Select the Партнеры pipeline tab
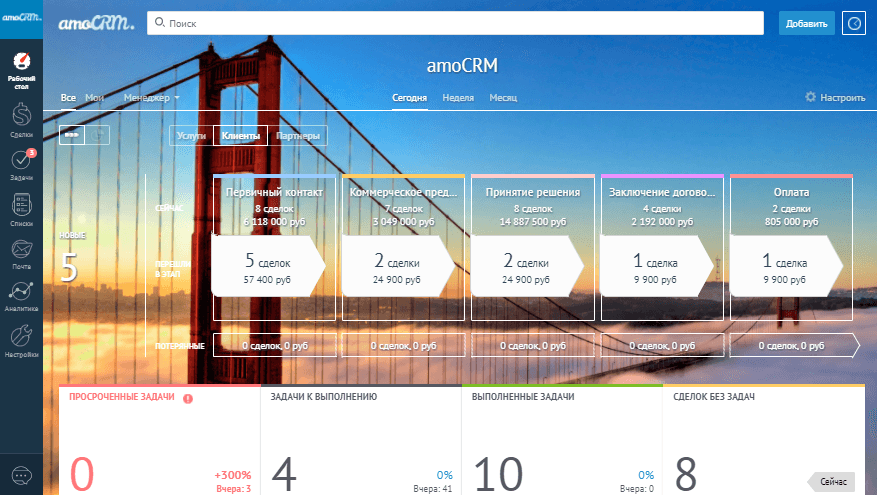Image resolution: width=877 pixels, height=495 pixels. 298,135
